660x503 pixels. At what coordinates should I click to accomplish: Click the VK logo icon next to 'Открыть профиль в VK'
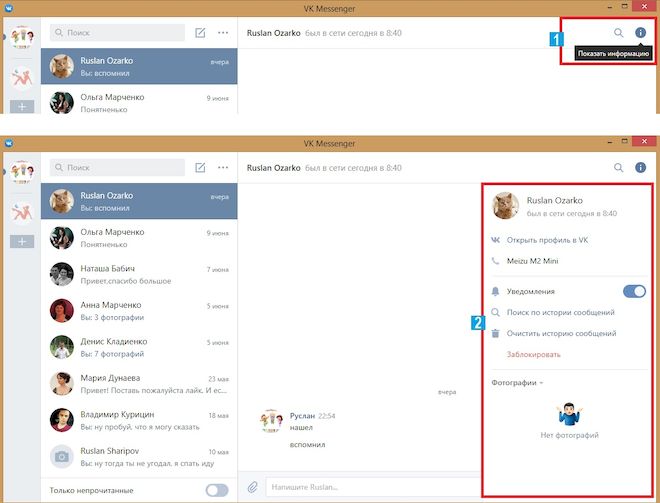495,240
